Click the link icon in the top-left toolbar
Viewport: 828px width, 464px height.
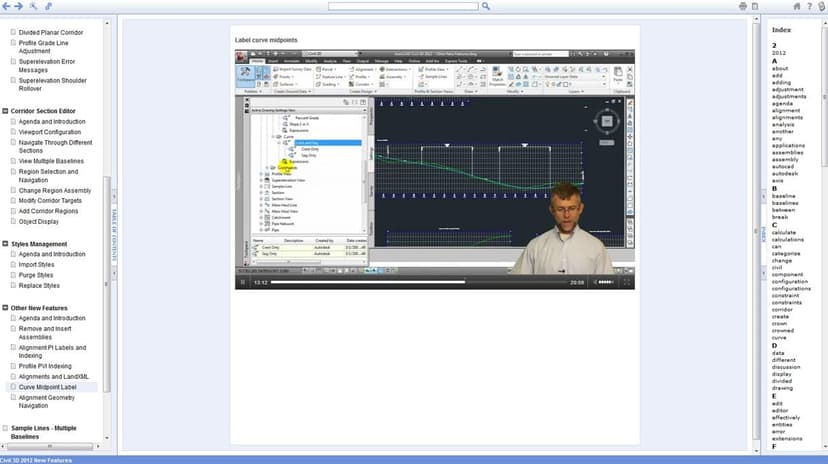(x=49, y=6)
